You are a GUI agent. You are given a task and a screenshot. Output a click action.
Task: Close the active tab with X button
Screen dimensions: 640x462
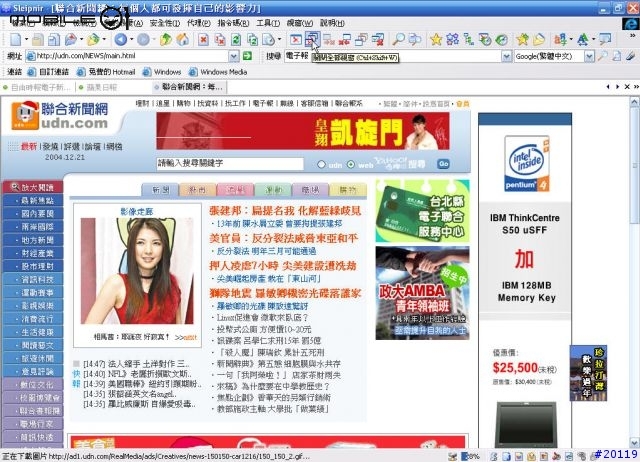click(627, 87)
